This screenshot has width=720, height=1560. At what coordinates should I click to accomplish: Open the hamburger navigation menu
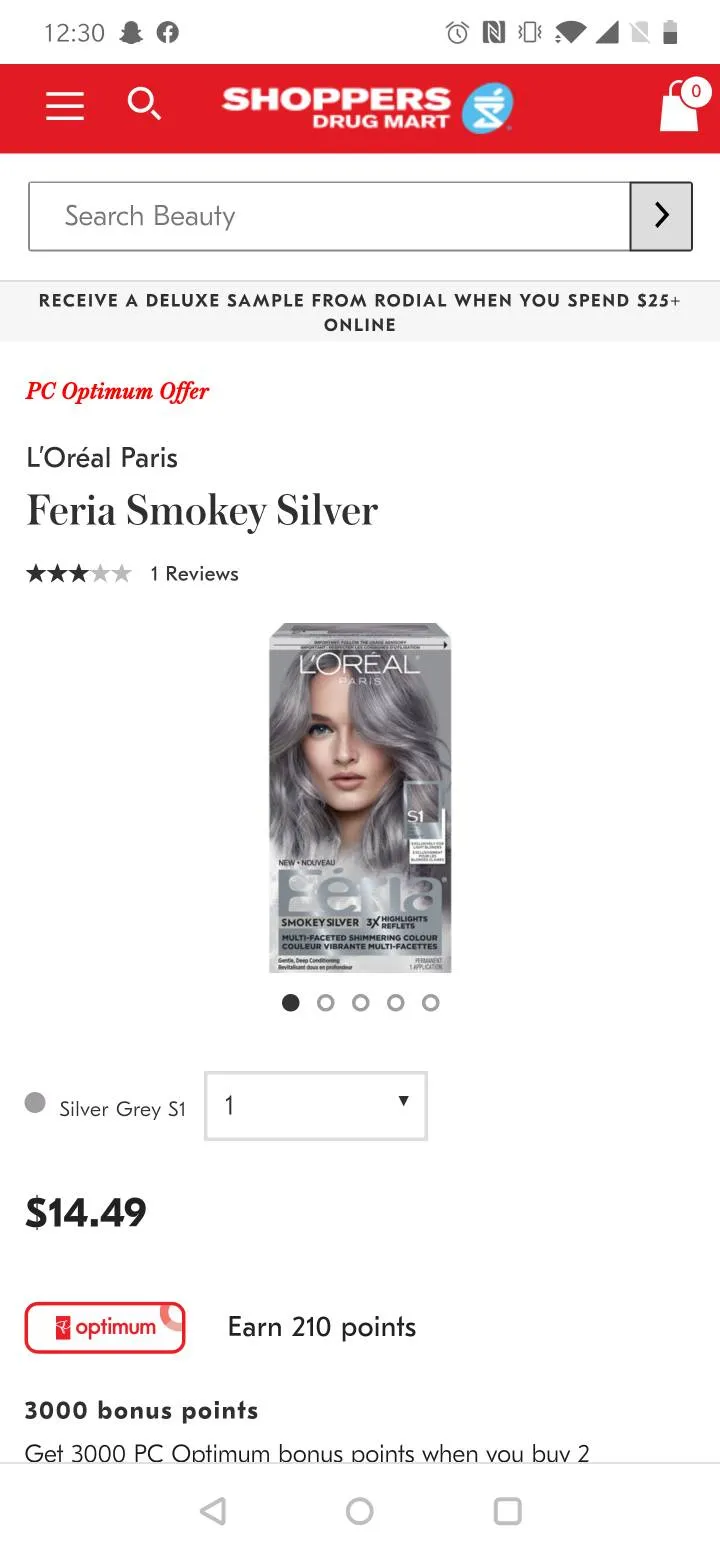[65, 106]
